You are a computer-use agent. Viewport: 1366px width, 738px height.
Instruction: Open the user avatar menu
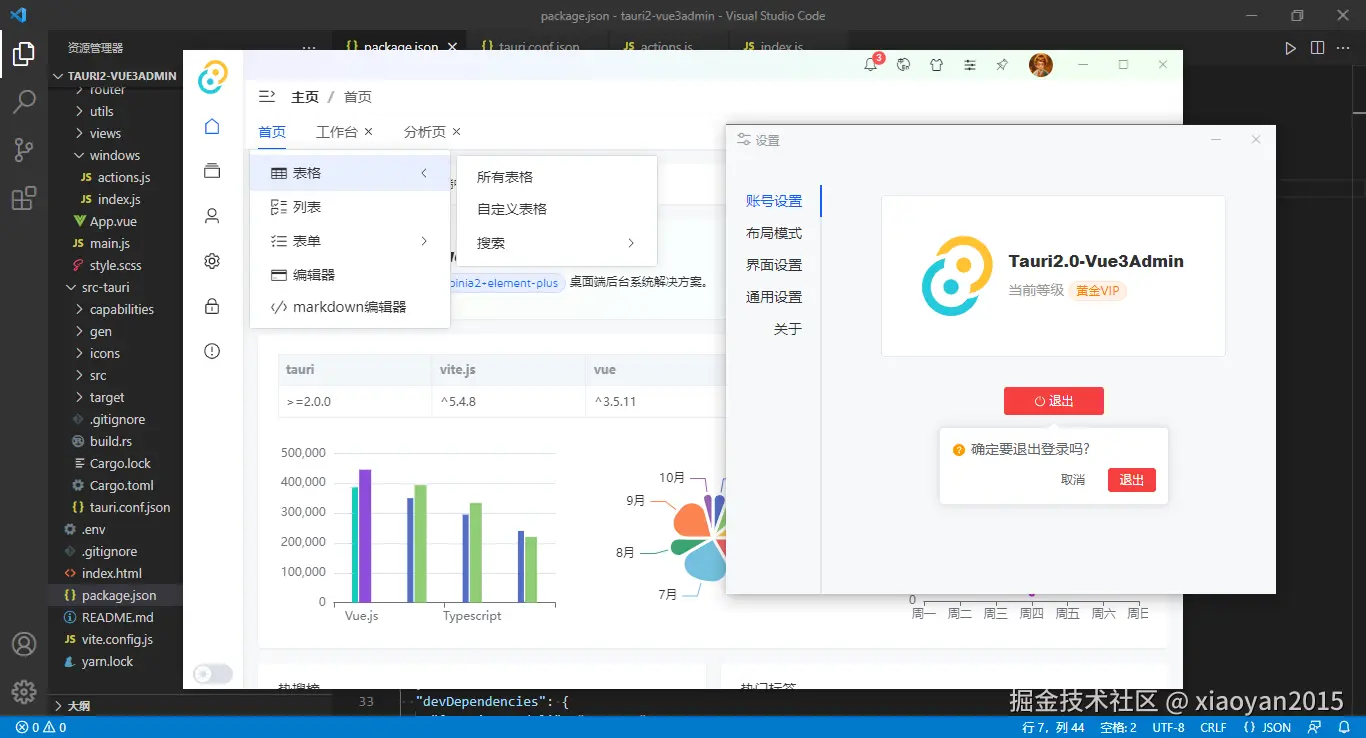1041,65
